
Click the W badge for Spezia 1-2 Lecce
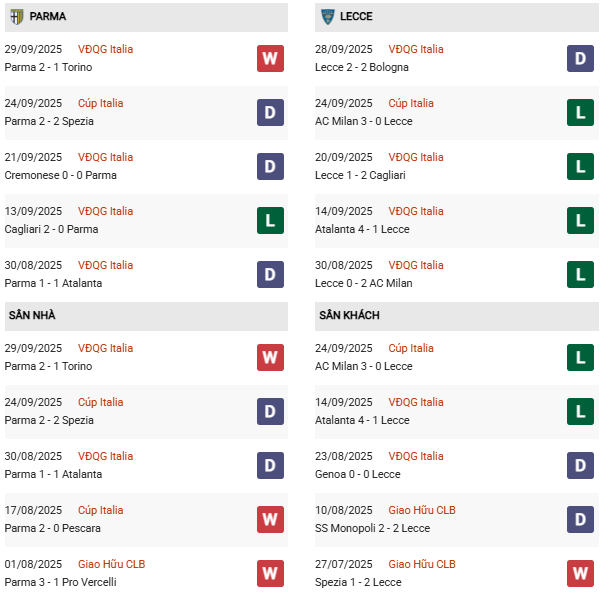click(x=580, y=573)
